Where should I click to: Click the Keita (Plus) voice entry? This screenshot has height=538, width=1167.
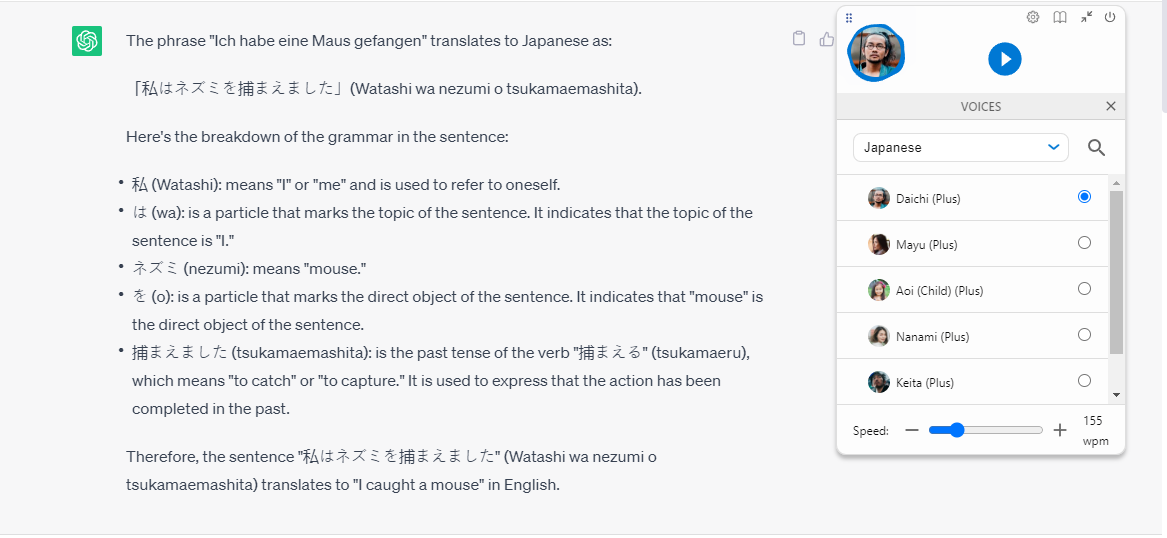click(925, 382)
